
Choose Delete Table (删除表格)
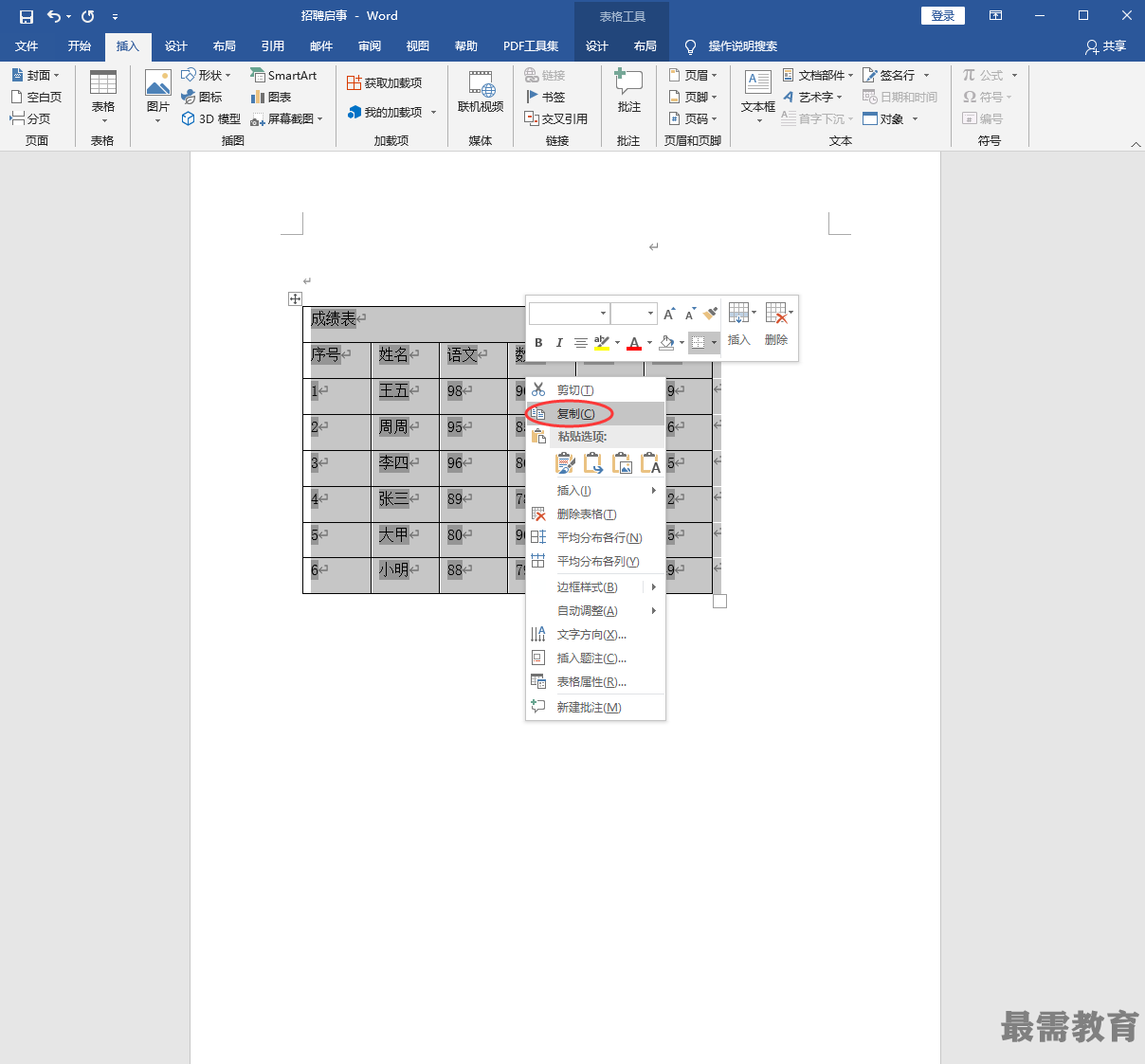click(x=595, y=514)
